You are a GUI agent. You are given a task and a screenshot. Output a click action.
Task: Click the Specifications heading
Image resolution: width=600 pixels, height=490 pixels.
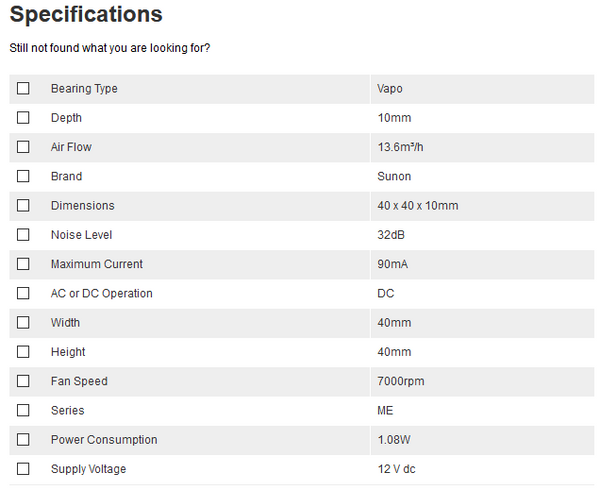(x=86, y=15)
